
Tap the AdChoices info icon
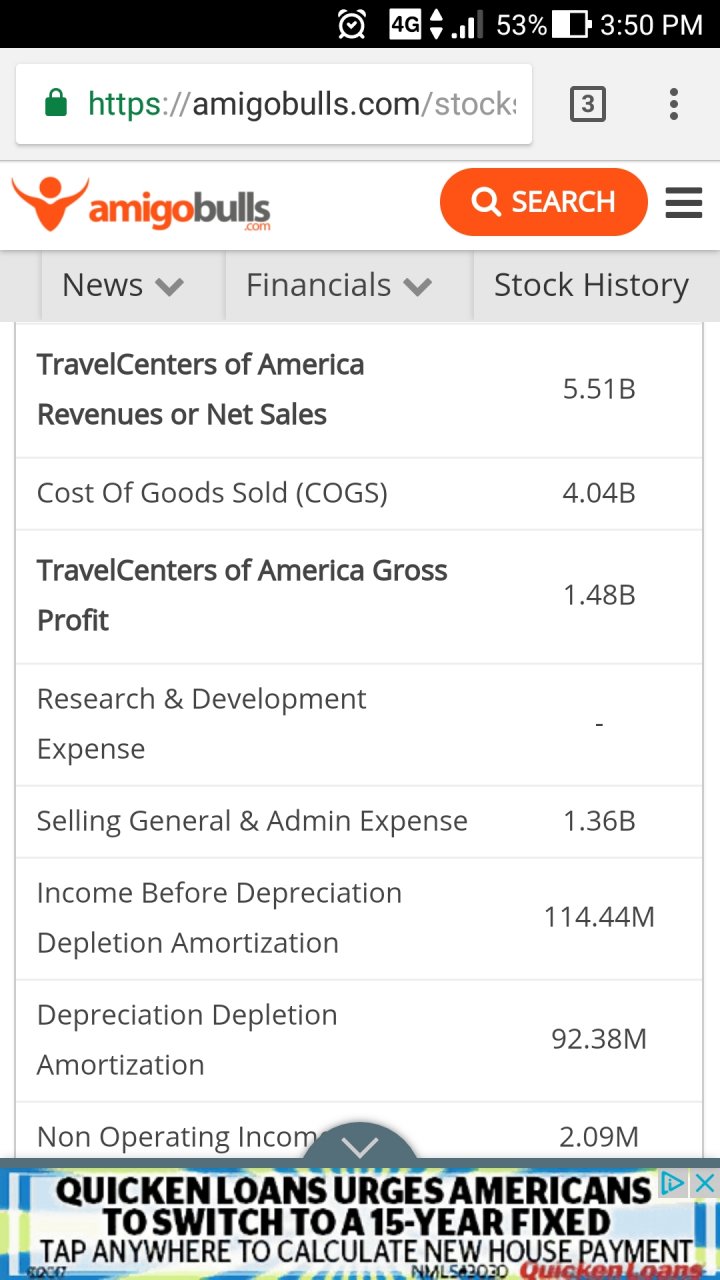point(674,1184)
